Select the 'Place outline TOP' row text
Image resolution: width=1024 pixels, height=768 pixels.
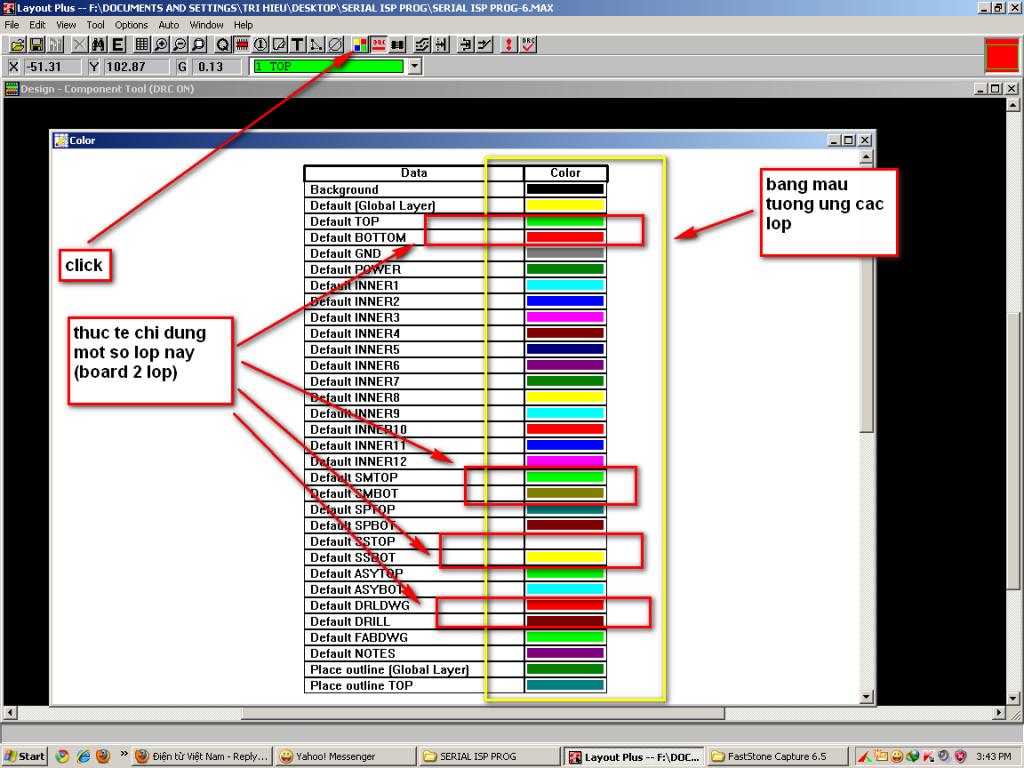(x=361, y=686)
